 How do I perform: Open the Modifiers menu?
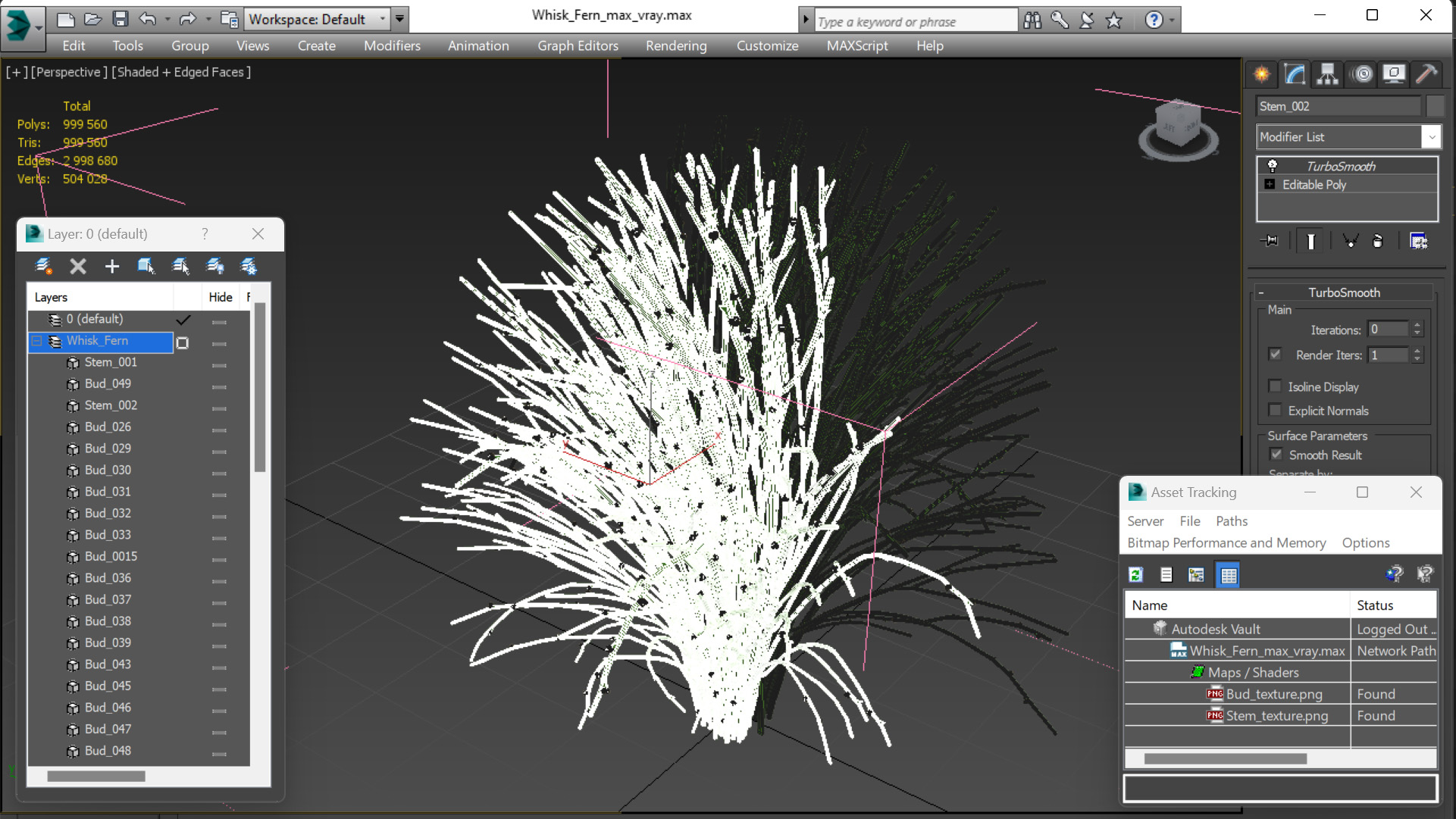(x=392, y=45)
